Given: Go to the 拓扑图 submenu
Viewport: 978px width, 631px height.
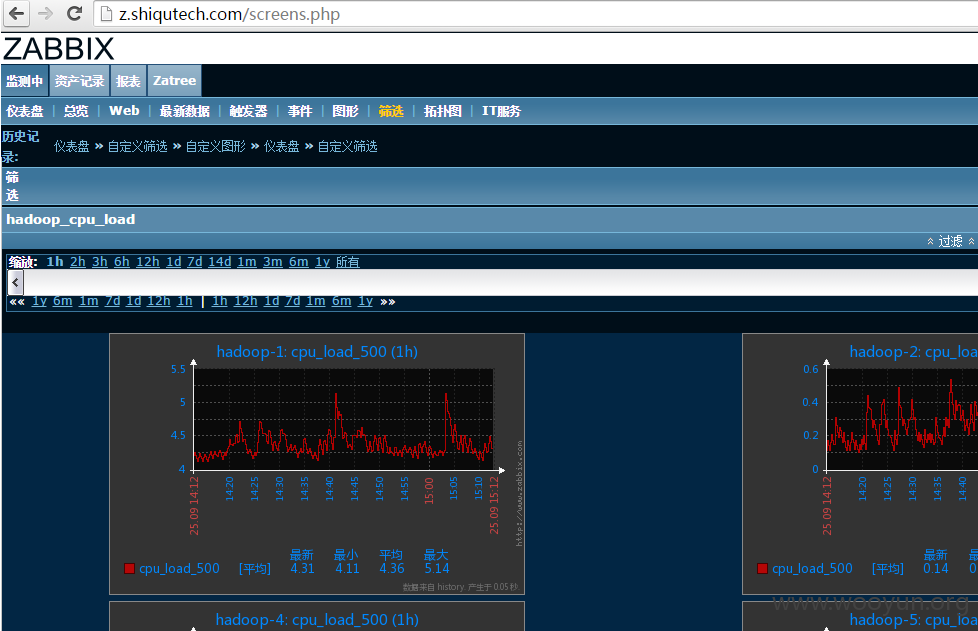Looking at the screenshot, I should pyautogui.click(x=443, y=111).
